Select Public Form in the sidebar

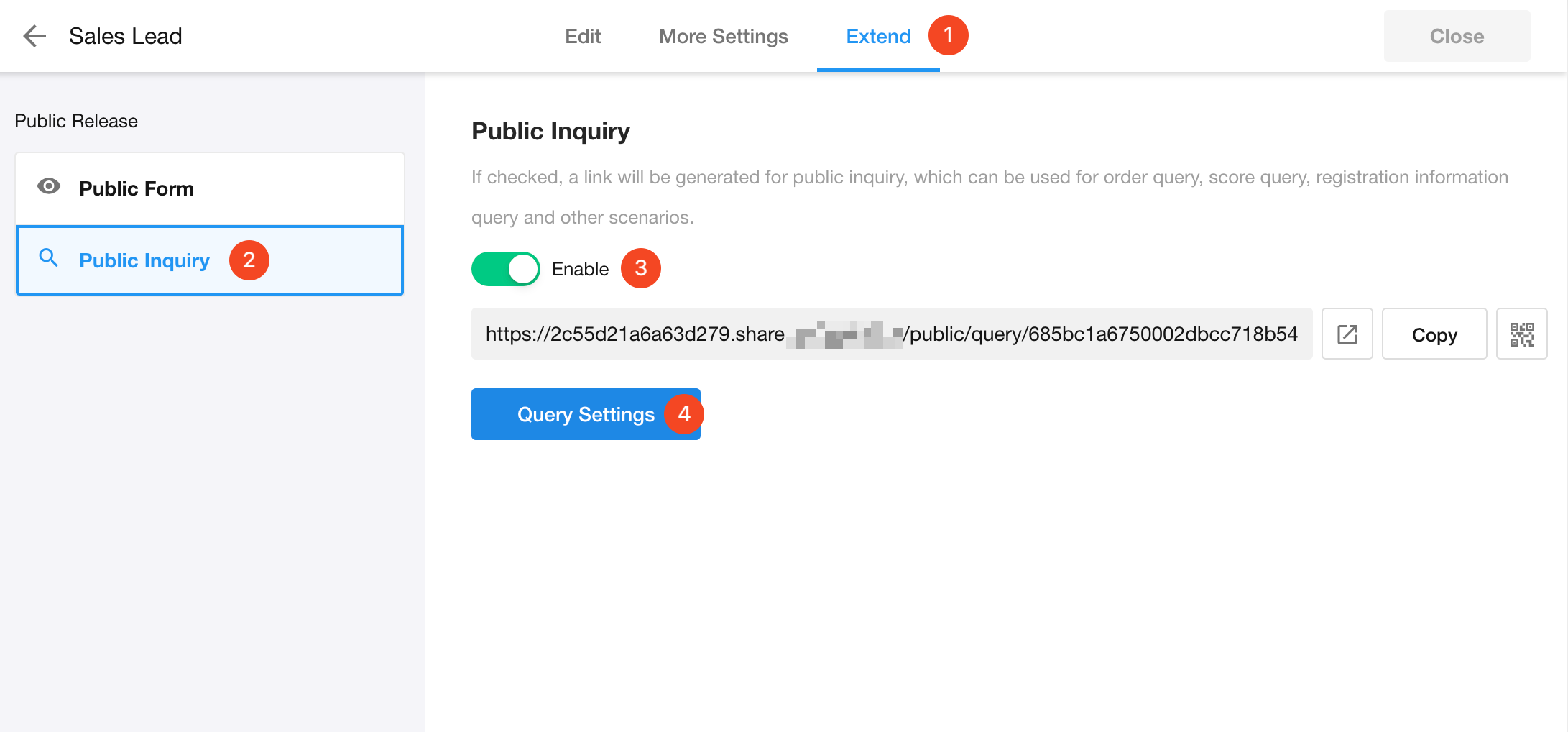137,188
